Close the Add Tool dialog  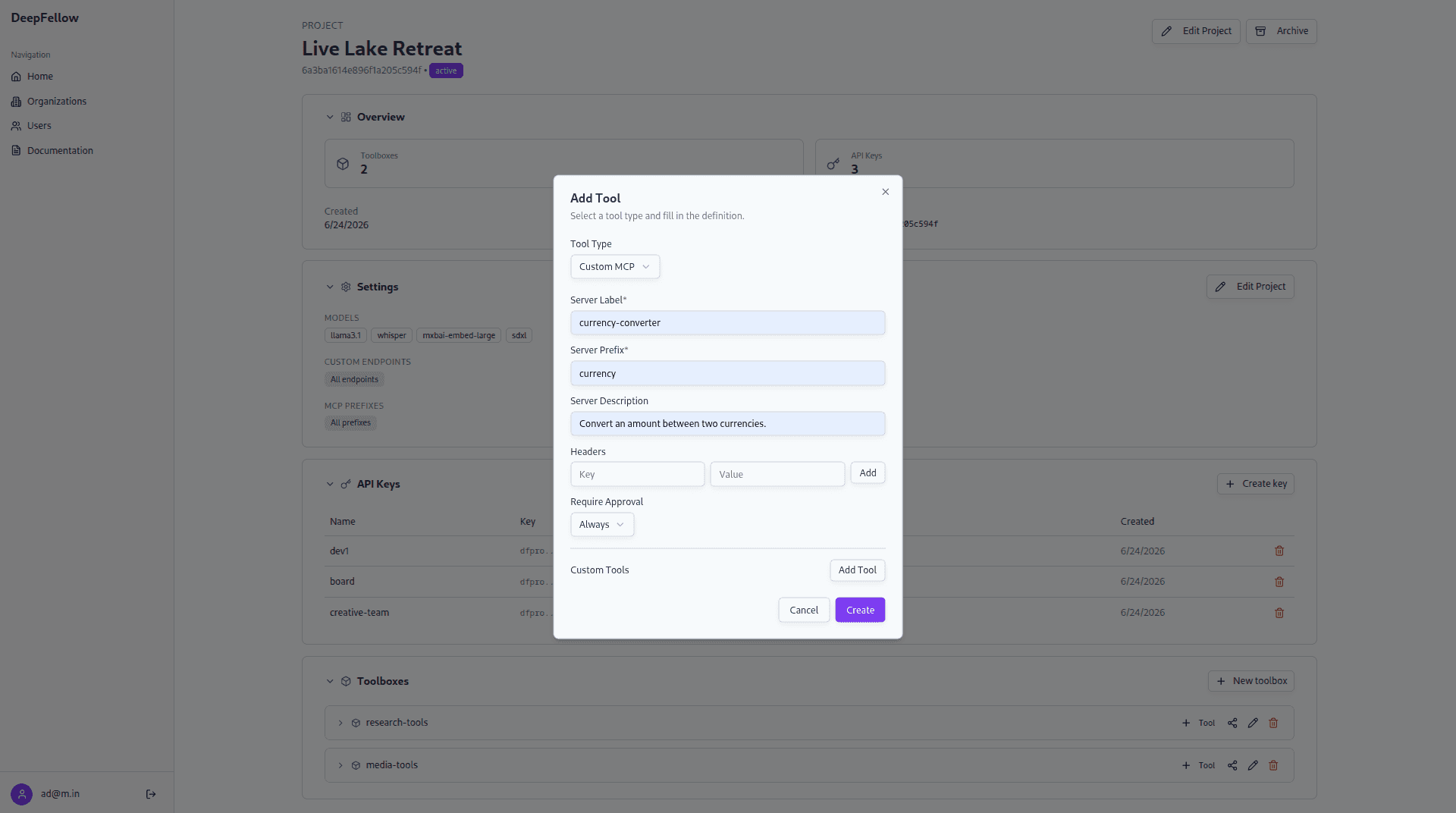click(885, 192)
